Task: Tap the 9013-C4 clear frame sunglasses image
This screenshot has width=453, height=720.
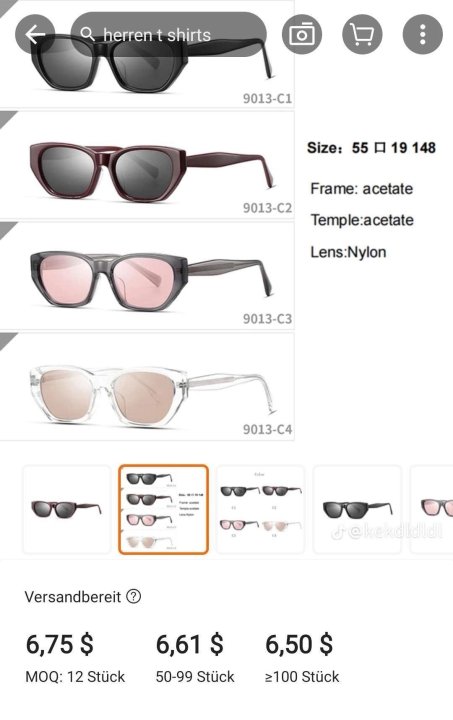Action: (x=147, y=386)
